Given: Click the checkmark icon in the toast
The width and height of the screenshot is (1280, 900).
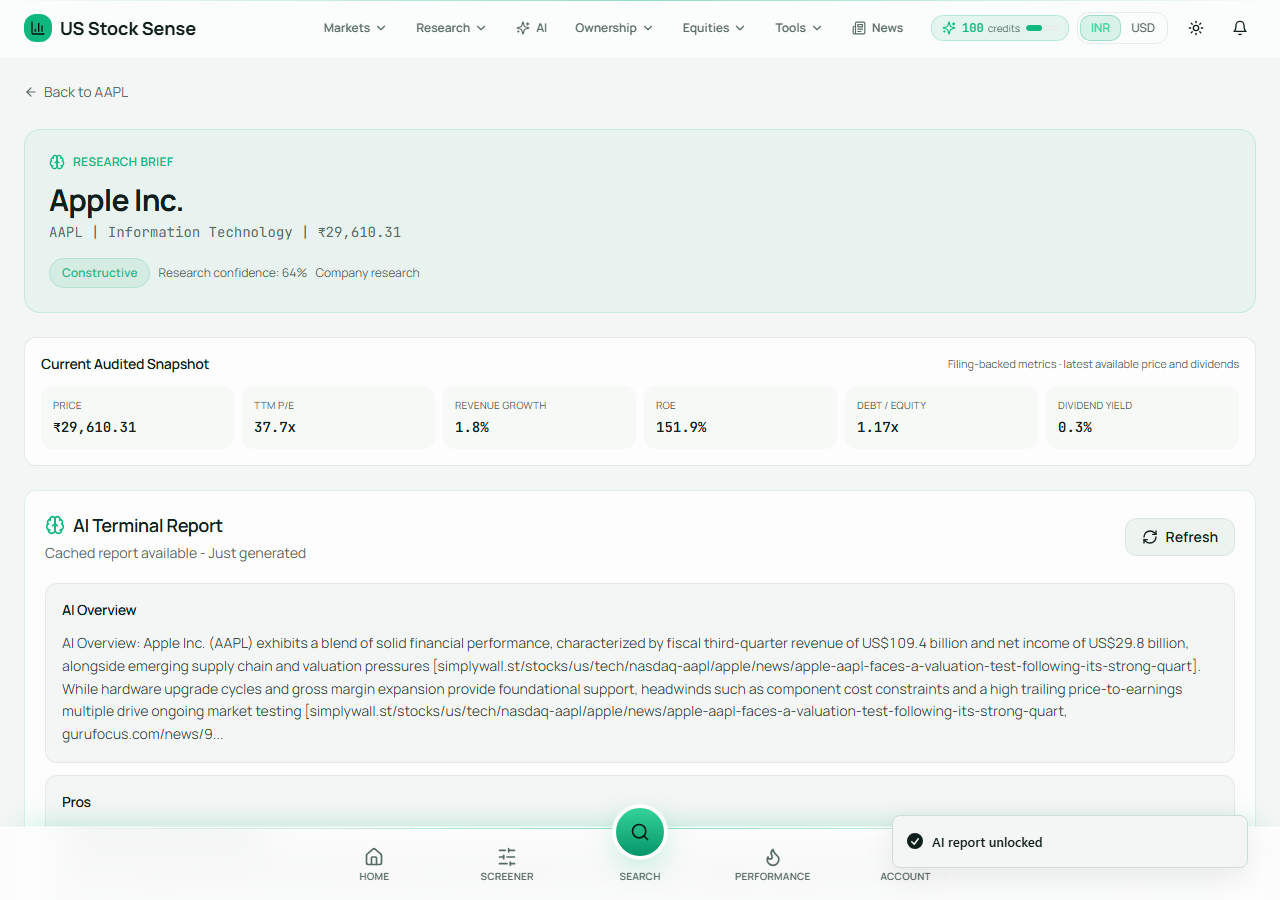Looking at the screenshot, I should click(915, 841).
